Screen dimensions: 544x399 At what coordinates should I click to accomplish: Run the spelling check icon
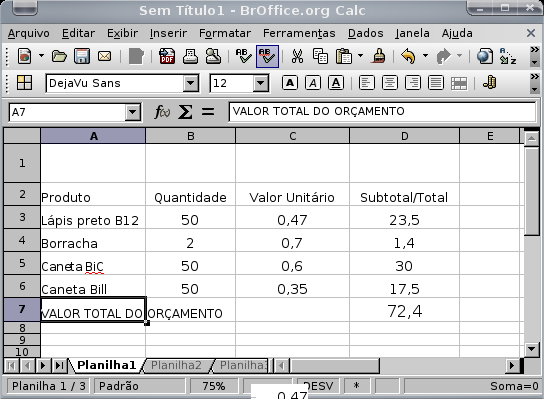[244, 56]
